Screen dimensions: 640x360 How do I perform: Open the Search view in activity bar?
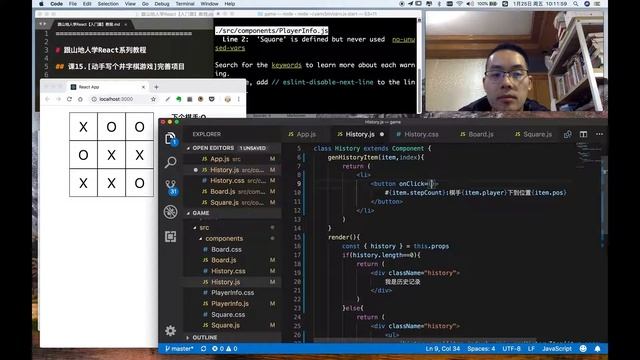click(x=170, y=162)
